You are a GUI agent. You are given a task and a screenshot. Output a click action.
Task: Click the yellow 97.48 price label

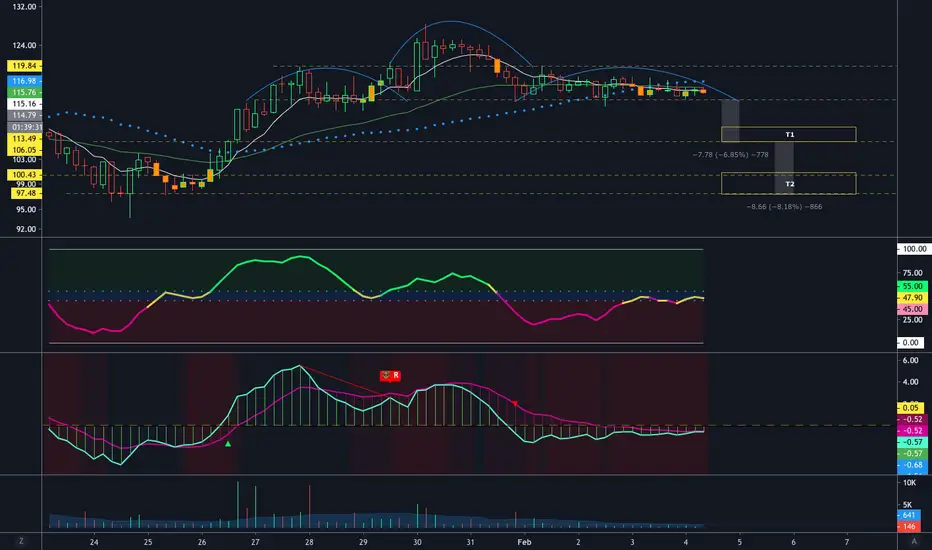click(26, 193)
